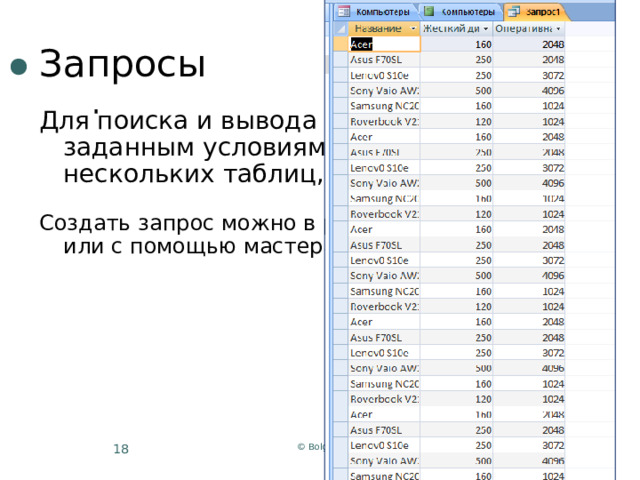Click the text 'Создать запрос можно в'
The image size is (640, 480).
[x=177, y=223]
